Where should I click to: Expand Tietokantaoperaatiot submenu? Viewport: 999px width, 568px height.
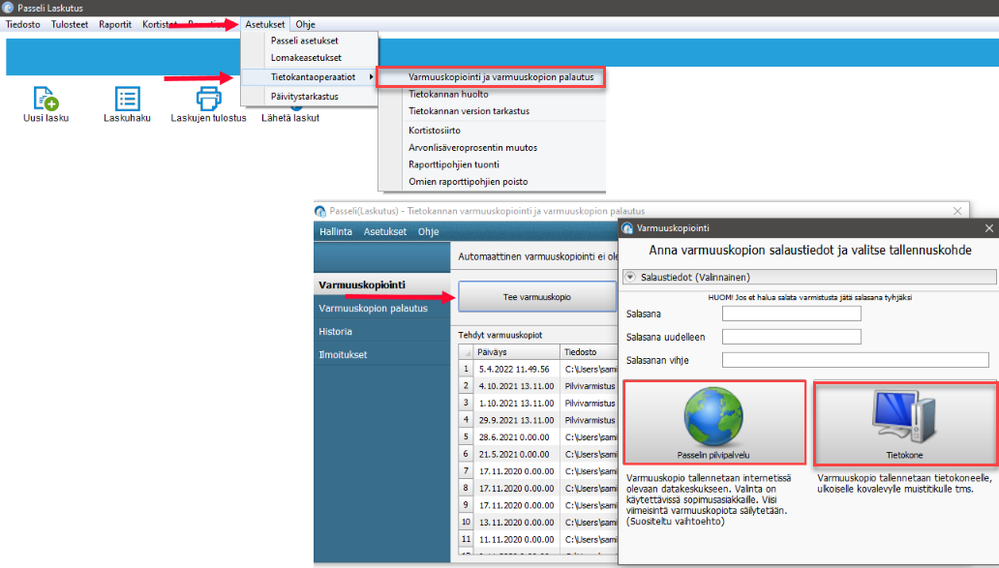pos(310,77)
